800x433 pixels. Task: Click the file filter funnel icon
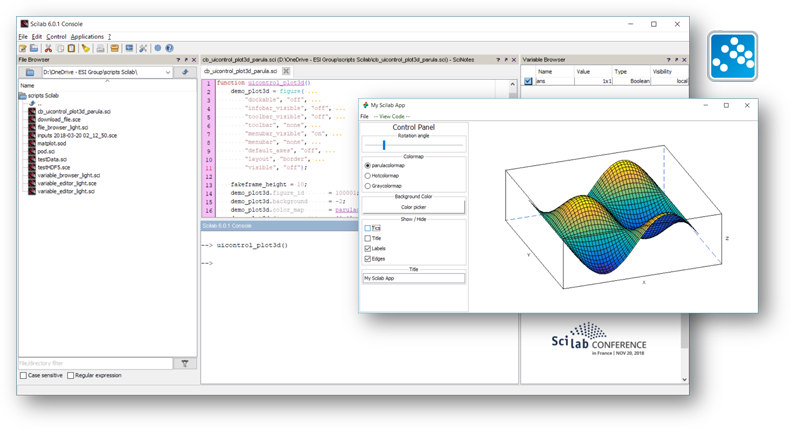pos(185,363)
